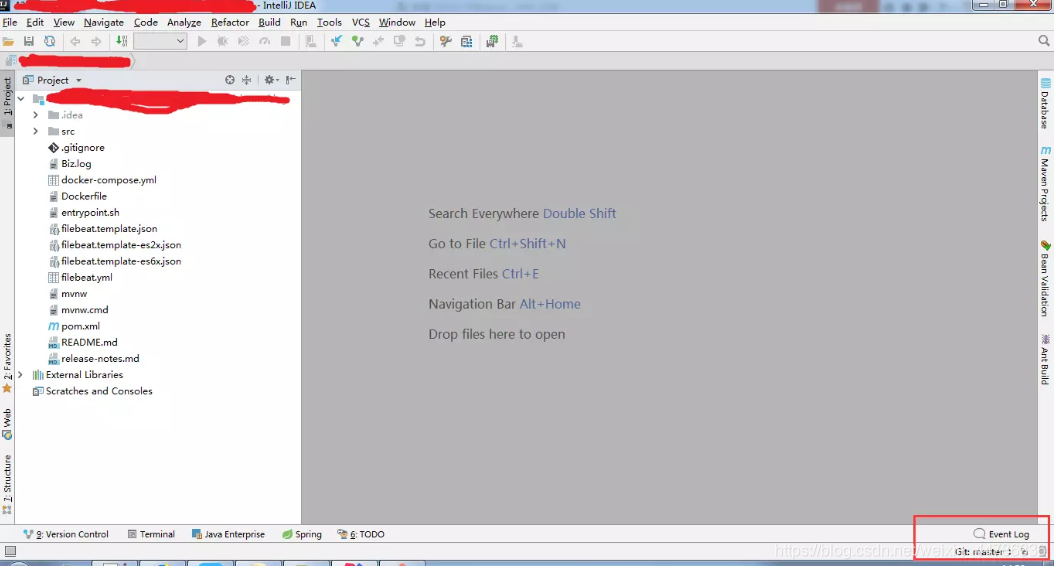The image size is (1056, 569).
Task: Open the File menu
Action: pyautogui.click(x=10, y=22)
